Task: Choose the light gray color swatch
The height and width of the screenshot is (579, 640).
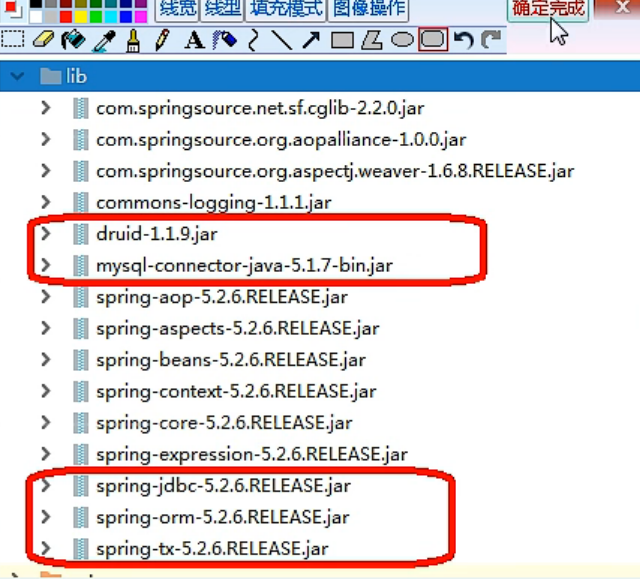Action: tap(51, 17)
